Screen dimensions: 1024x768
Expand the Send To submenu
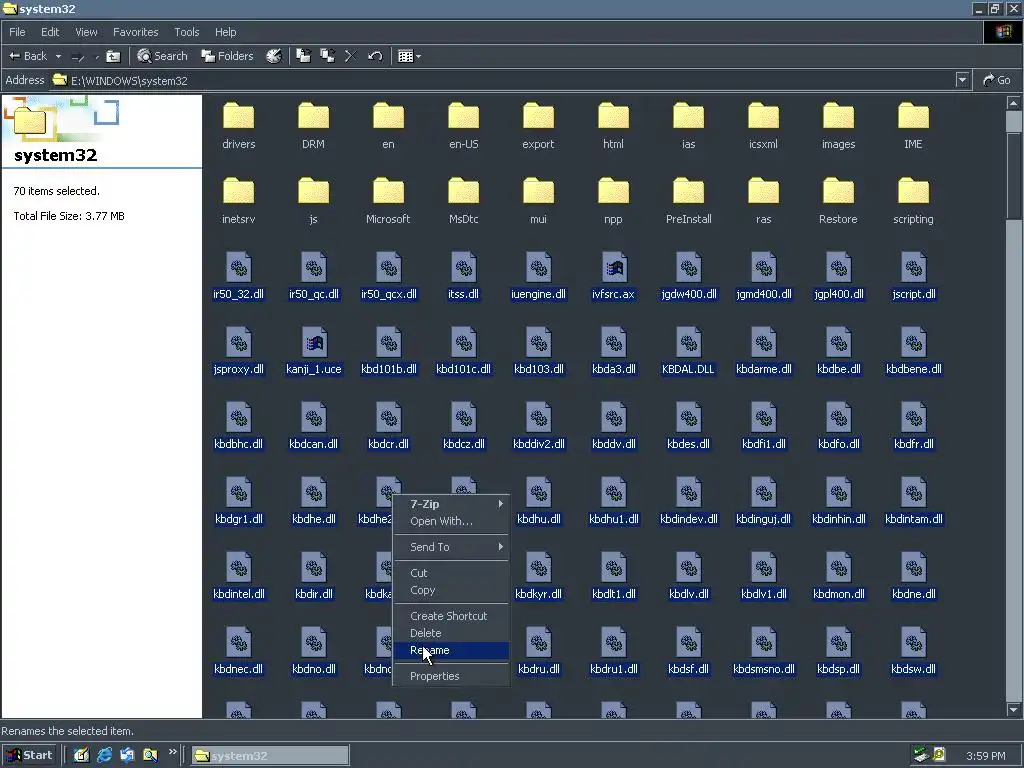pyautogui.click(x=451, y=547)
